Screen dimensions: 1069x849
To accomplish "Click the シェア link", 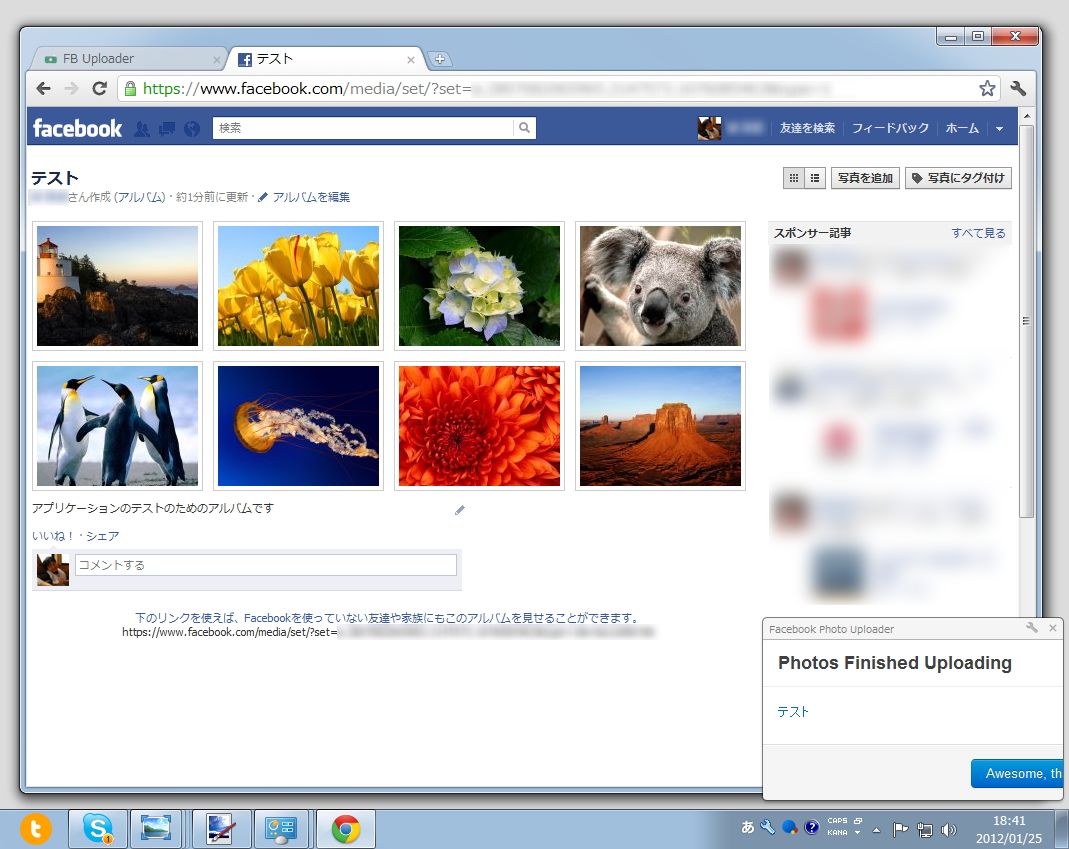I will 102,536.
